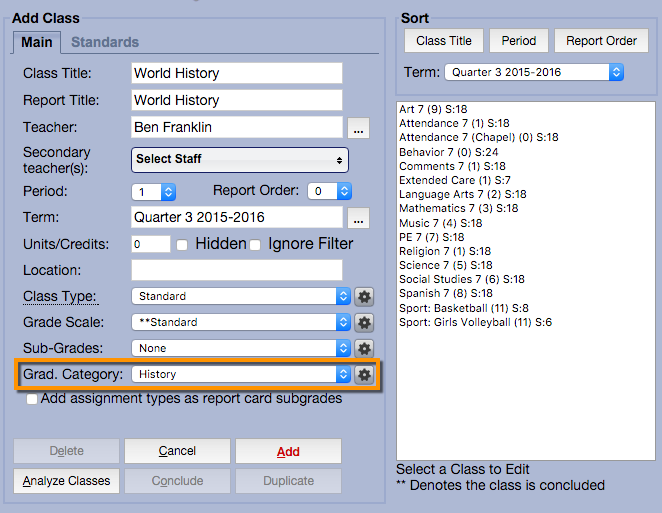
Task: Open the Term ellipsis browse button
Action: (359, 219)
